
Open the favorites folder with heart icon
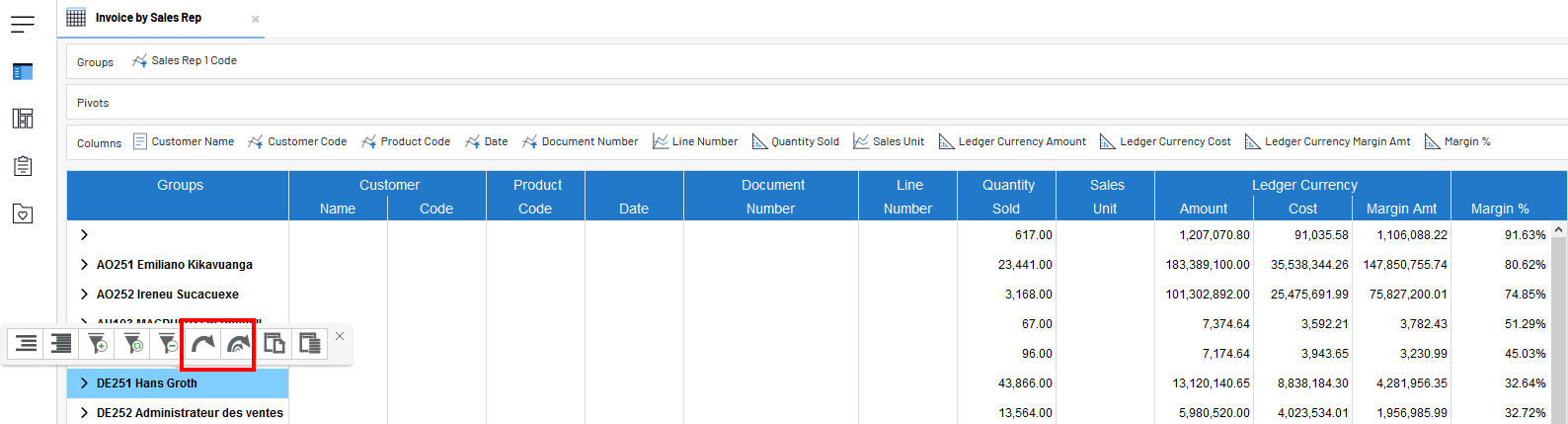pos(23,213)
